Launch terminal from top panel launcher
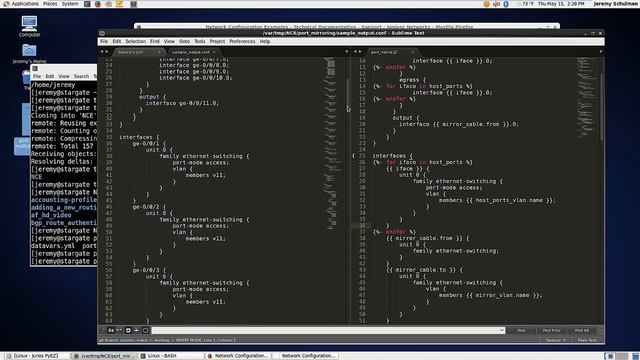 [x=87, y=4]
